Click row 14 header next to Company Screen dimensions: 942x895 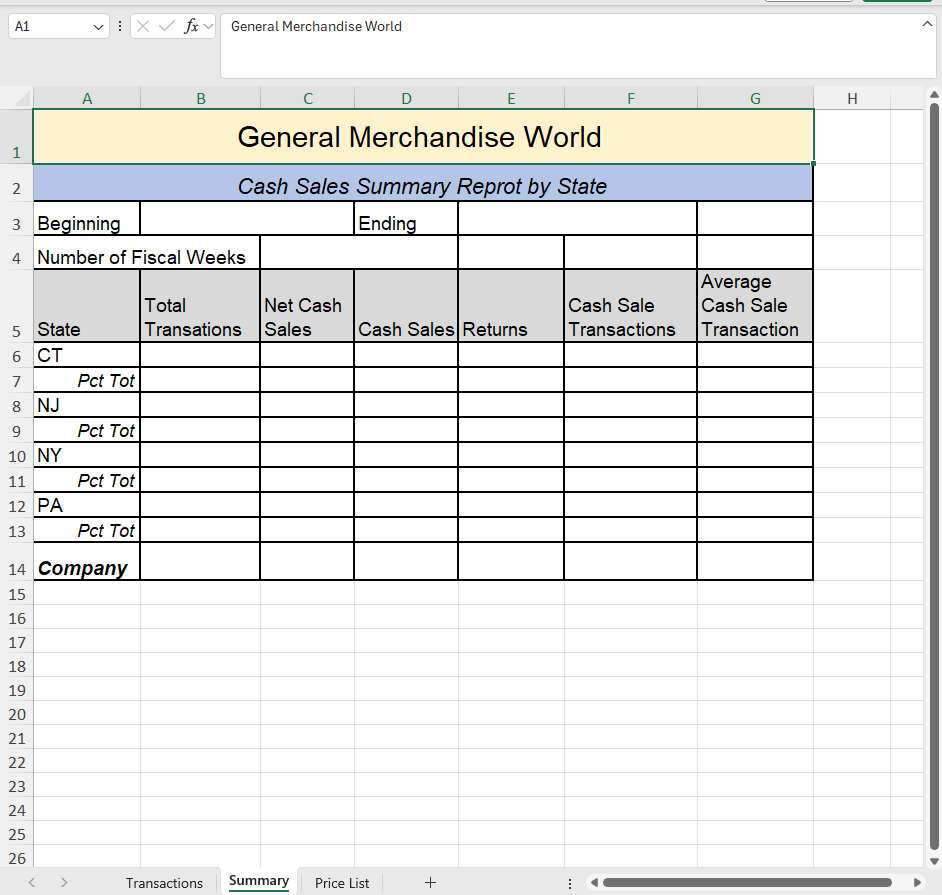click(x=16, y=569)
